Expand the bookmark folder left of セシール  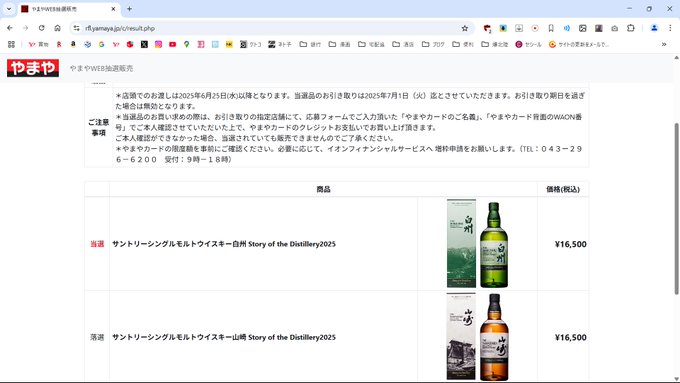click(494, 44)
